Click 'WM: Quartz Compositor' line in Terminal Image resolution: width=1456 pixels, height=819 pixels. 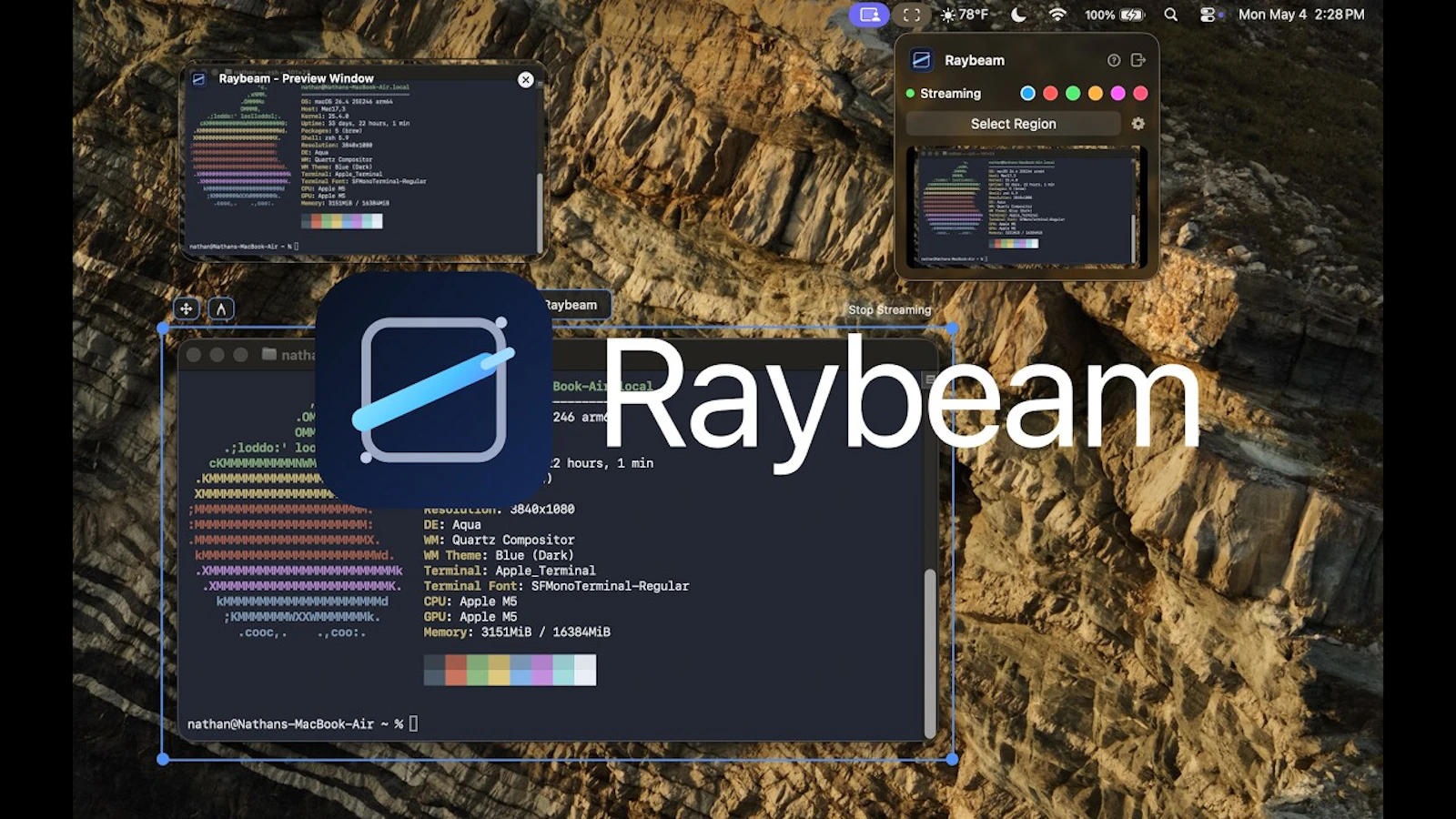click(x=499, y=540)
